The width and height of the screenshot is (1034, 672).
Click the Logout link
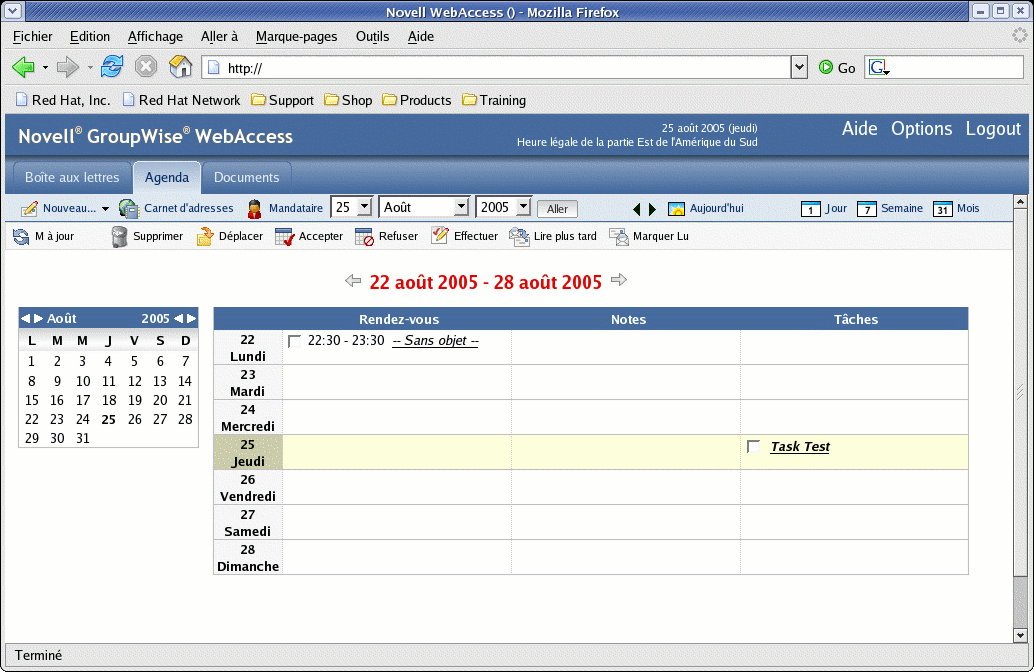tap(993, 129)
